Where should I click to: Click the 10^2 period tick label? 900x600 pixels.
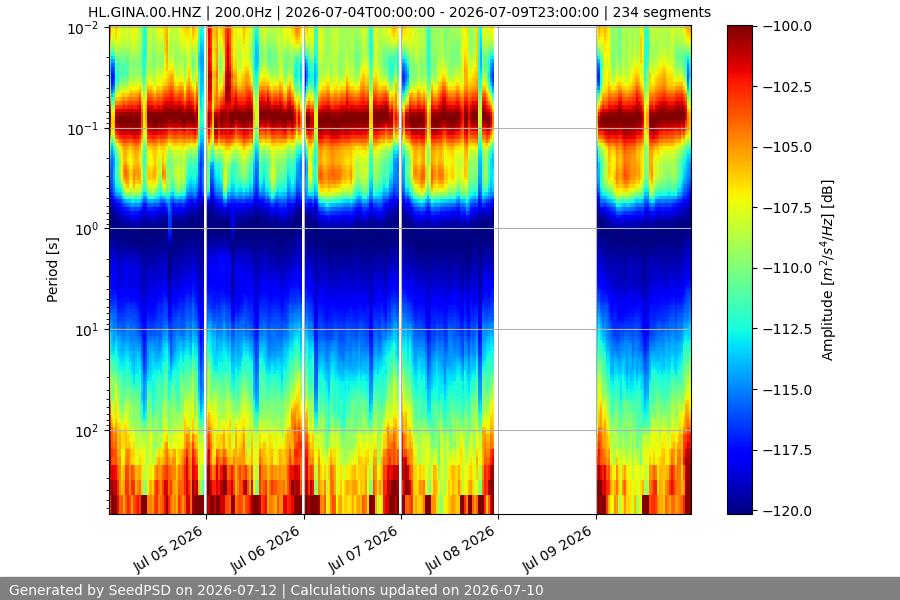87,431
